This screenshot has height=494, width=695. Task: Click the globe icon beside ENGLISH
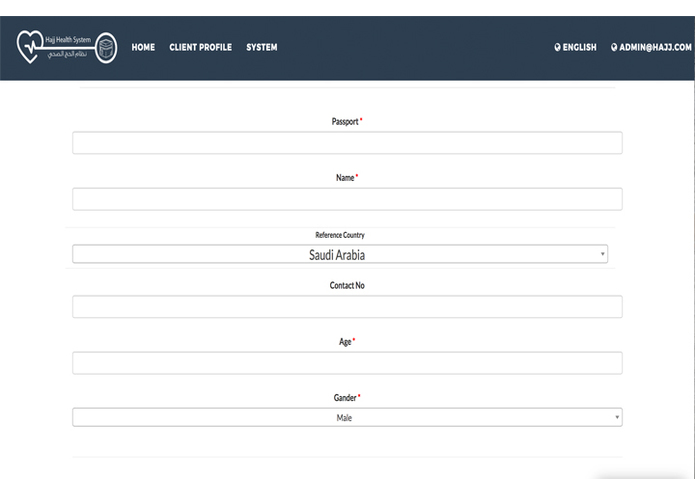point(557,47)
